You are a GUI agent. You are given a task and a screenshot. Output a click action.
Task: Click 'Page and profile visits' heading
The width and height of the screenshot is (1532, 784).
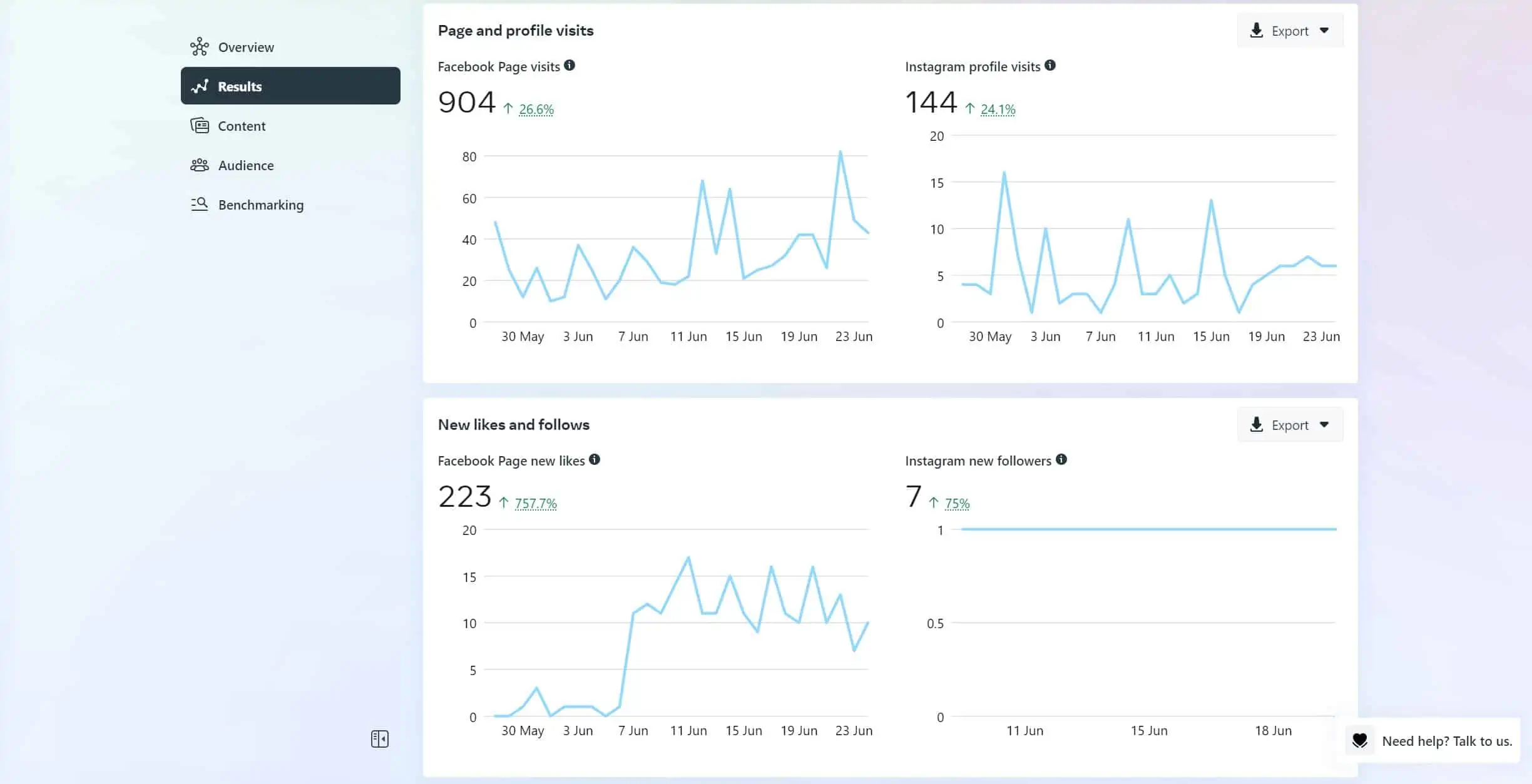coord(516,31)
